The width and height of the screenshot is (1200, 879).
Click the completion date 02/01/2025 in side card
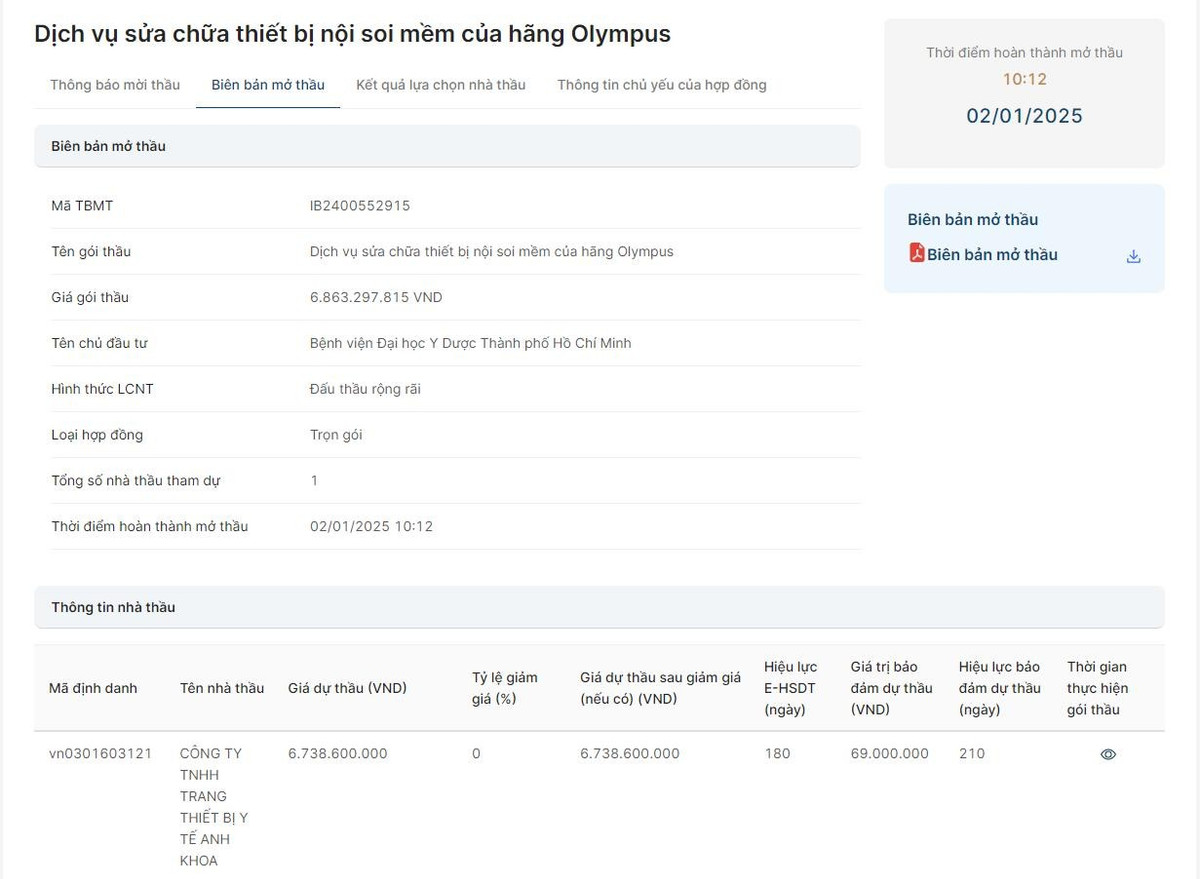[x=1023, y=116]
